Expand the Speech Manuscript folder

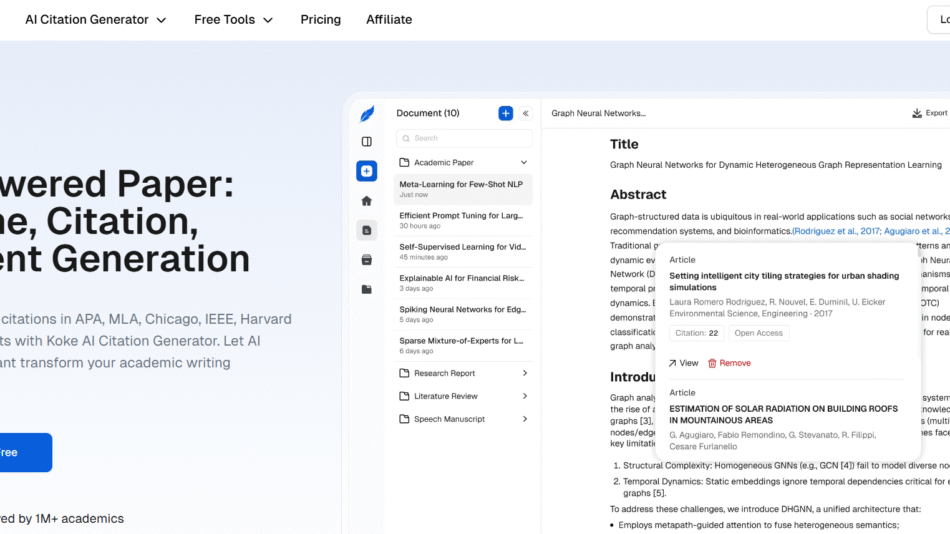tap(524, 419)
